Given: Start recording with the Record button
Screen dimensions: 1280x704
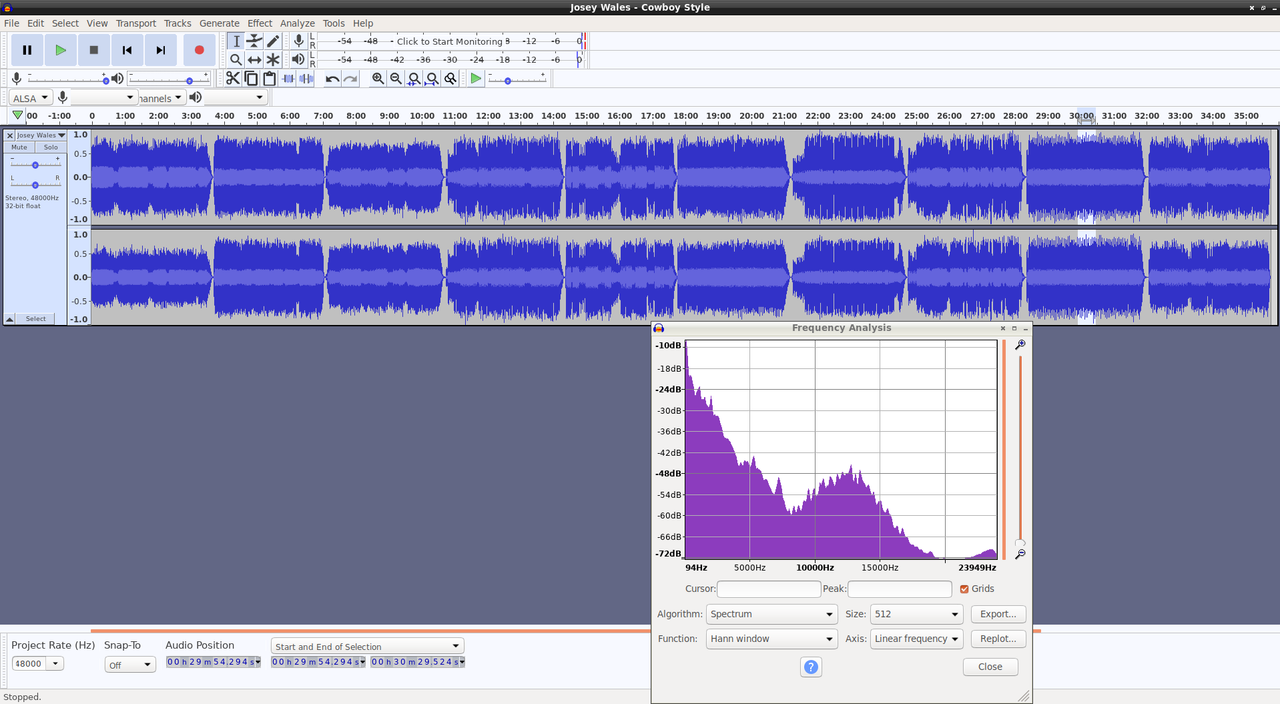Looking at the screenshot, I should [199, 50].
